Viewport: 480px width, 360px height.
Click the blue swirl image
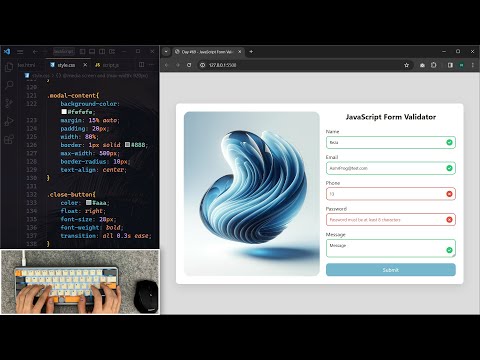(x=252, y=194)
